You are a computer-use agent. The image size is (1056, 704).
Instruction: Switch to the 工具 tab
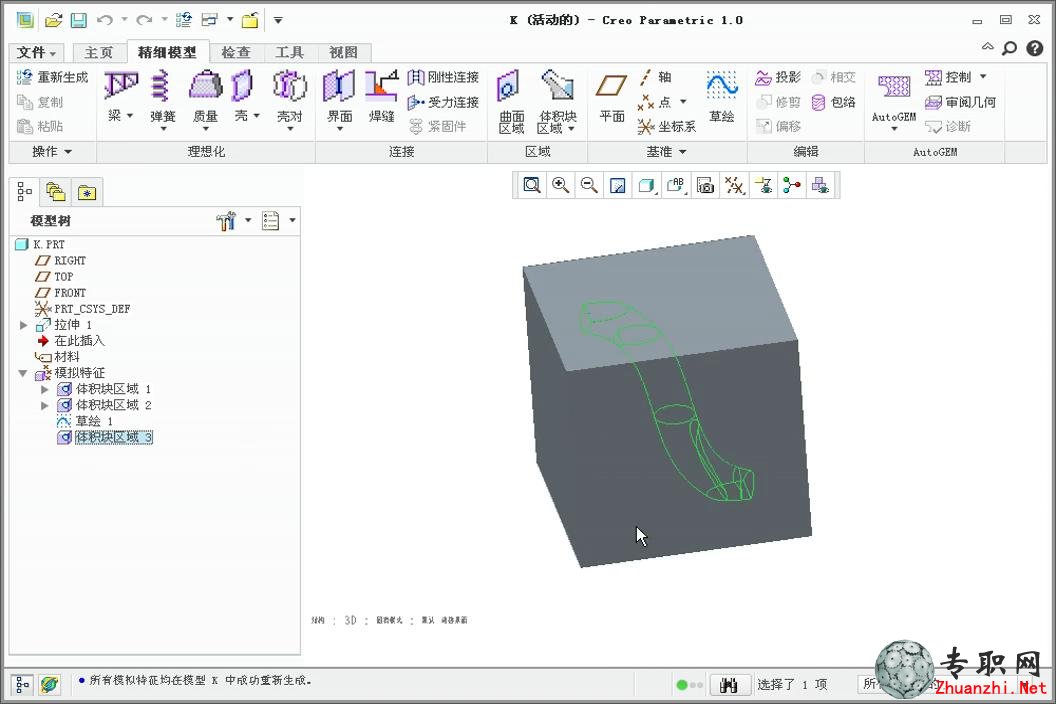(290, 53)
